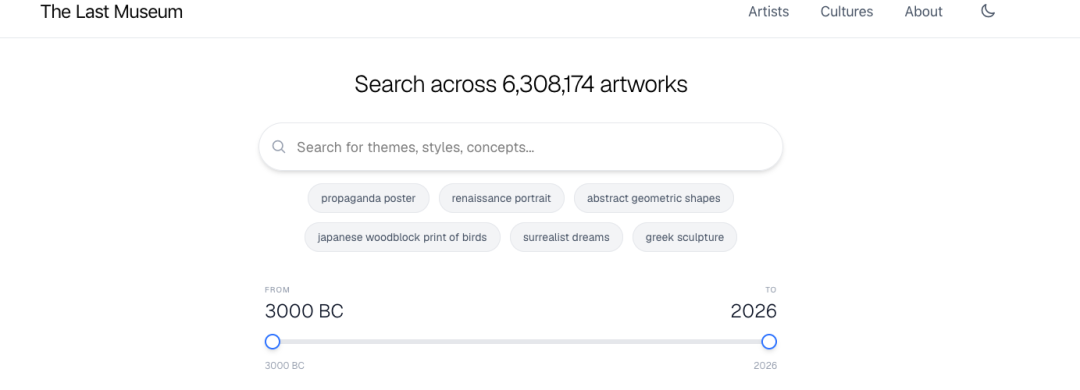
Task: Click the small "2026" label under slider
Action: click(x=765, y=366)
